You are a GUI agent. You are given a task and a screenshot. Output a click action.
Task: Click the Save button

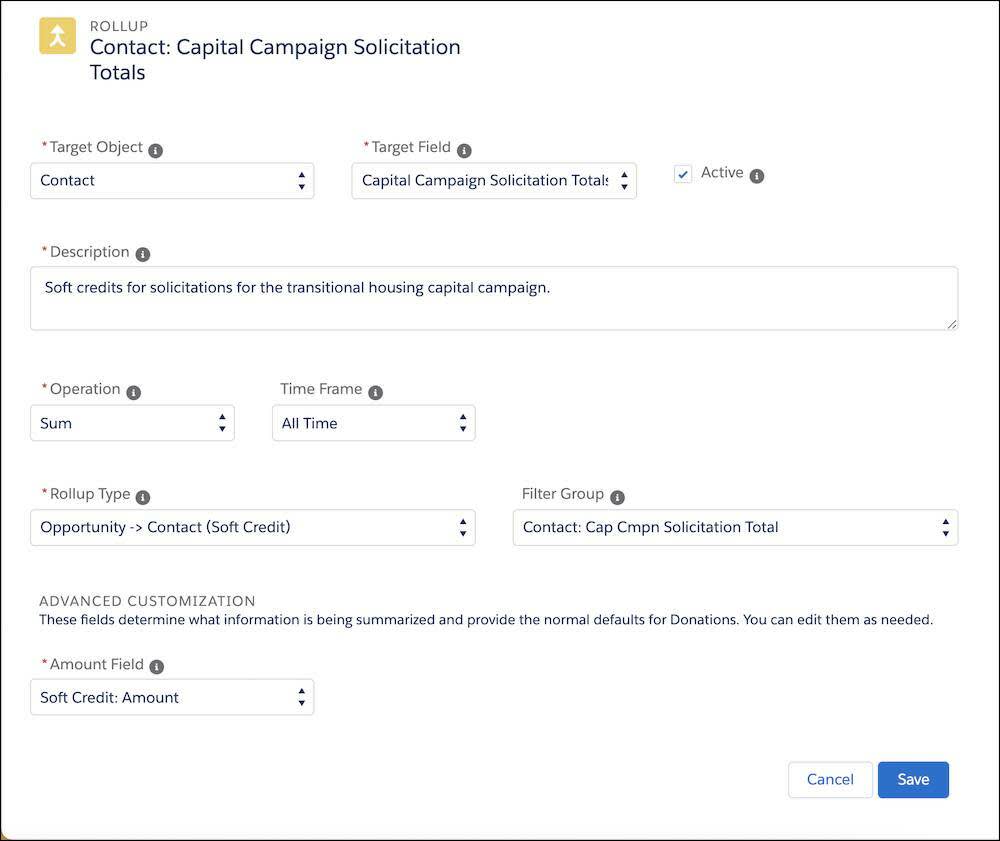coord(913,780)
